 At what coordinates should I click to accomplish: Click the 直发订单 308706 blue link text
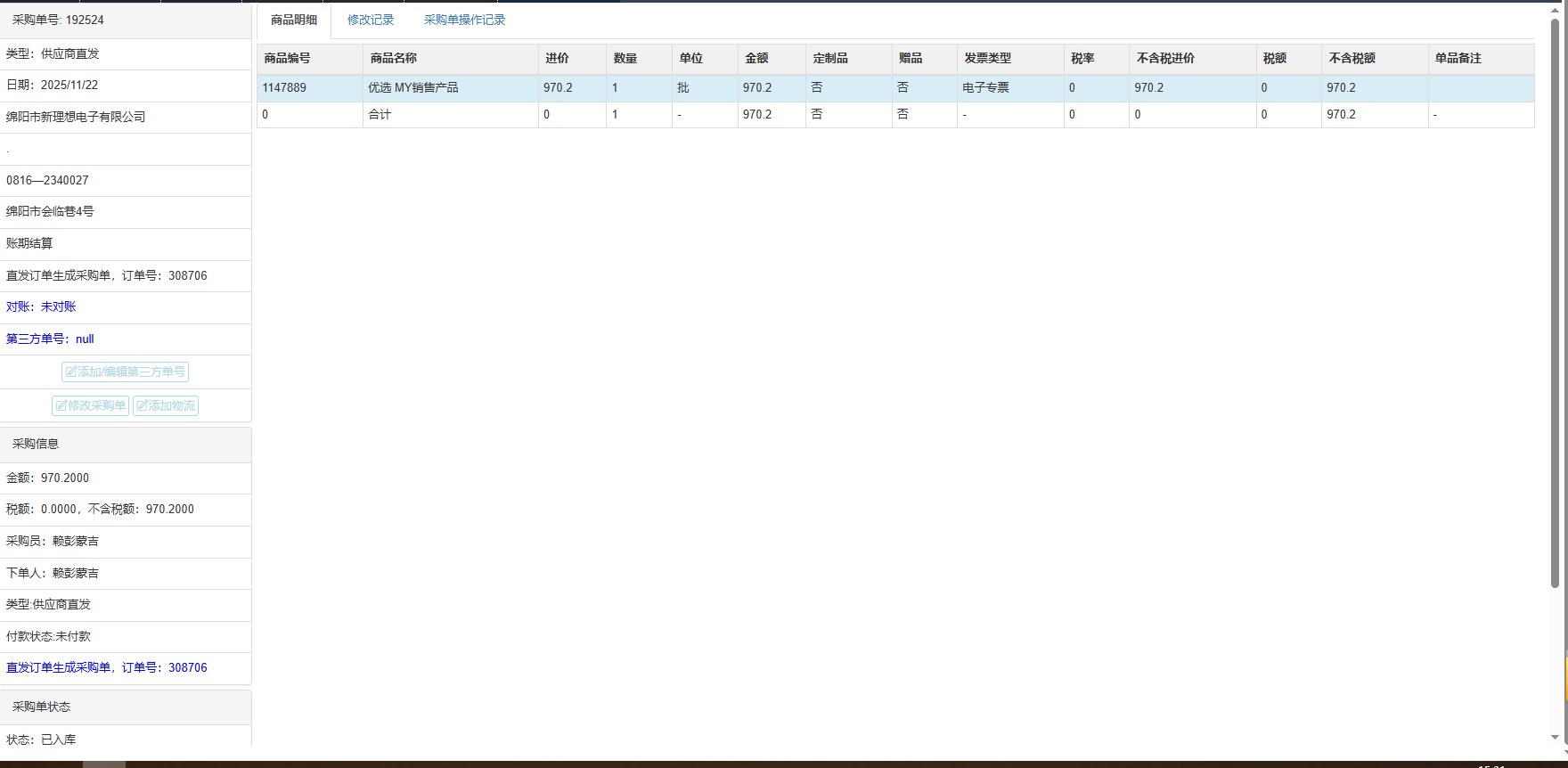[x=107, y=668]
